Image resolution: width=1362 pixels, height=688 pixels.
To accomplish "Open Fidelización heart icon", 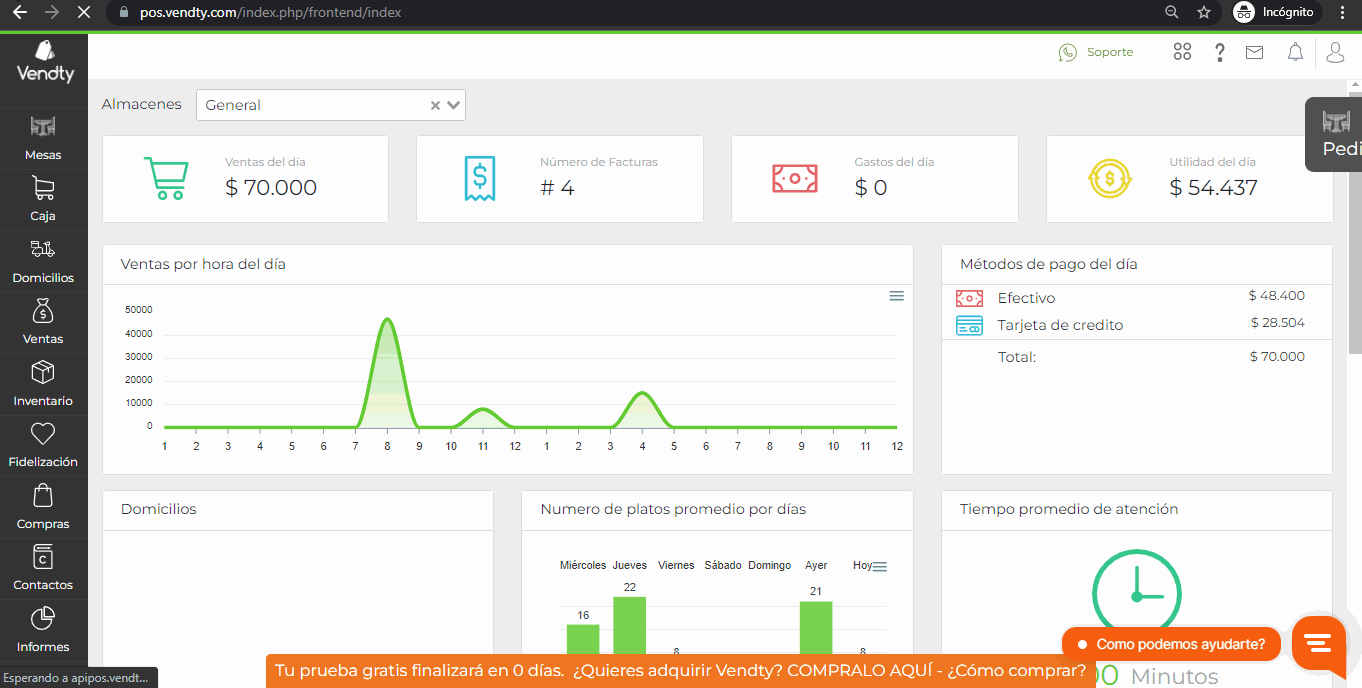I will pos(43,434).
